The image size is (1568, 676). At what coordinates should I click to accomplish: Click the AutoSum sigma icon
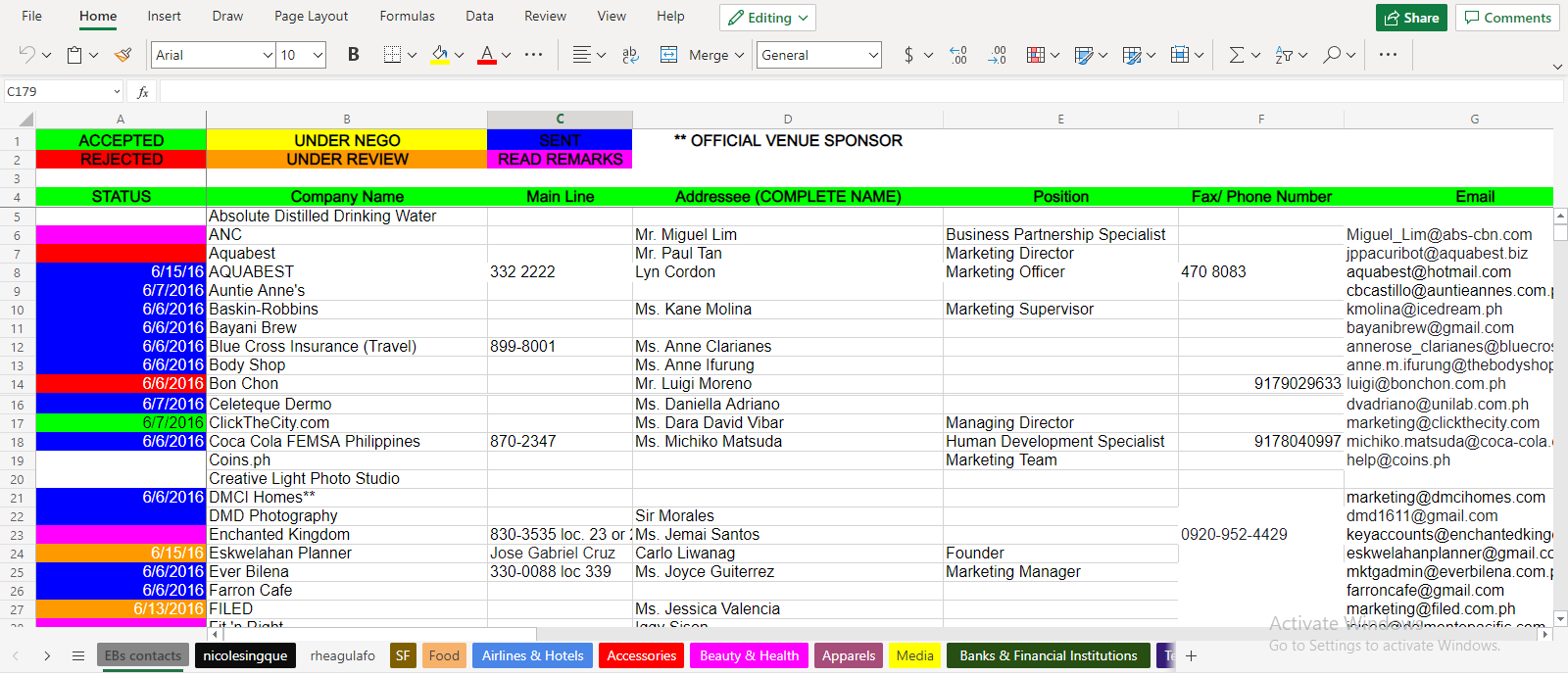[1237, 55]
